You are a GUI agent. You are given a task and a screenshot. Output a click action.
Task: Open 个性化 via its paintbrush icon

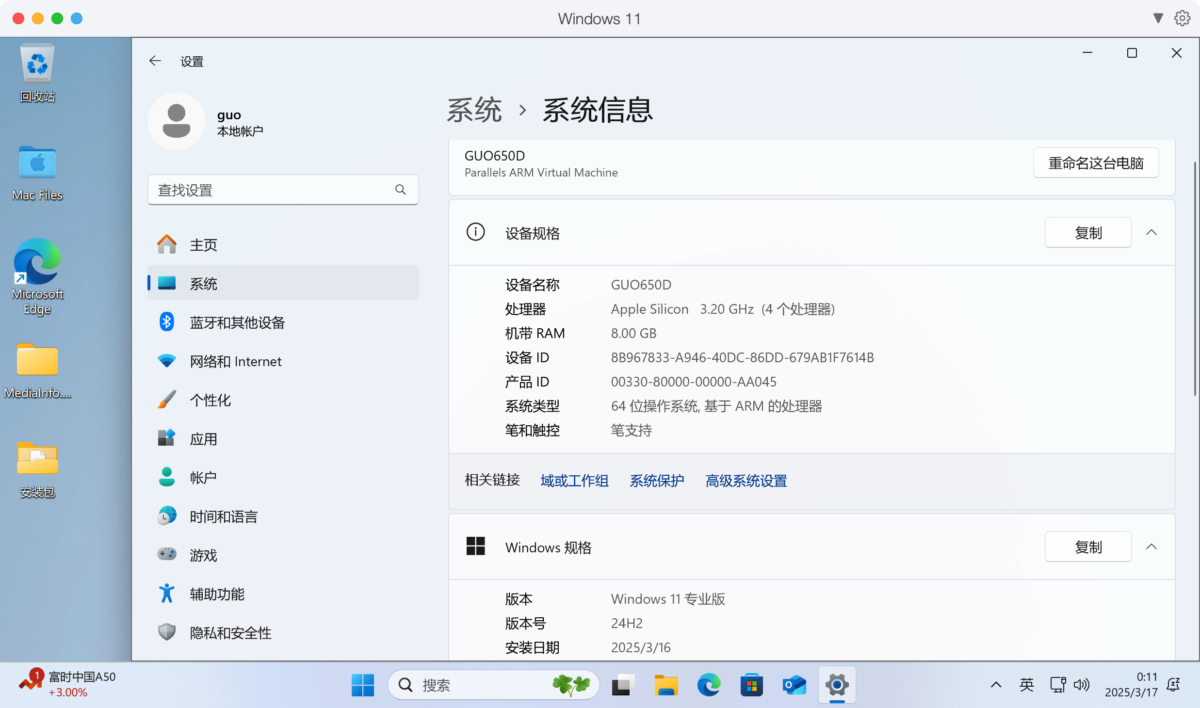[x=167, y=400]
